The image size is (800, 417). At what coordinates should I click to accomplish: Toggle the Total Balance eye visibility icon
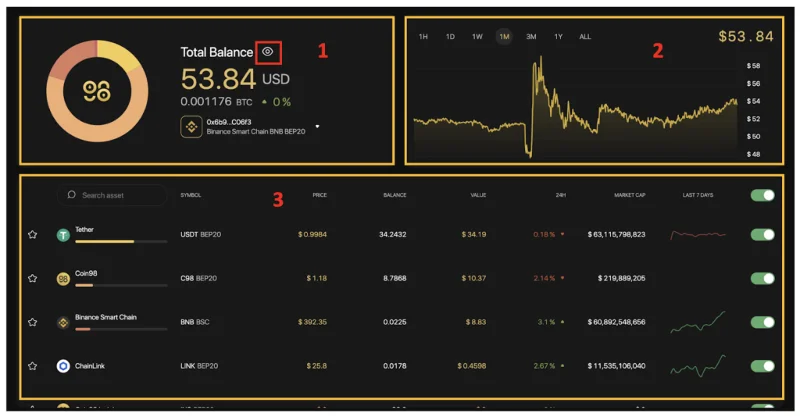tap(268, 52)
